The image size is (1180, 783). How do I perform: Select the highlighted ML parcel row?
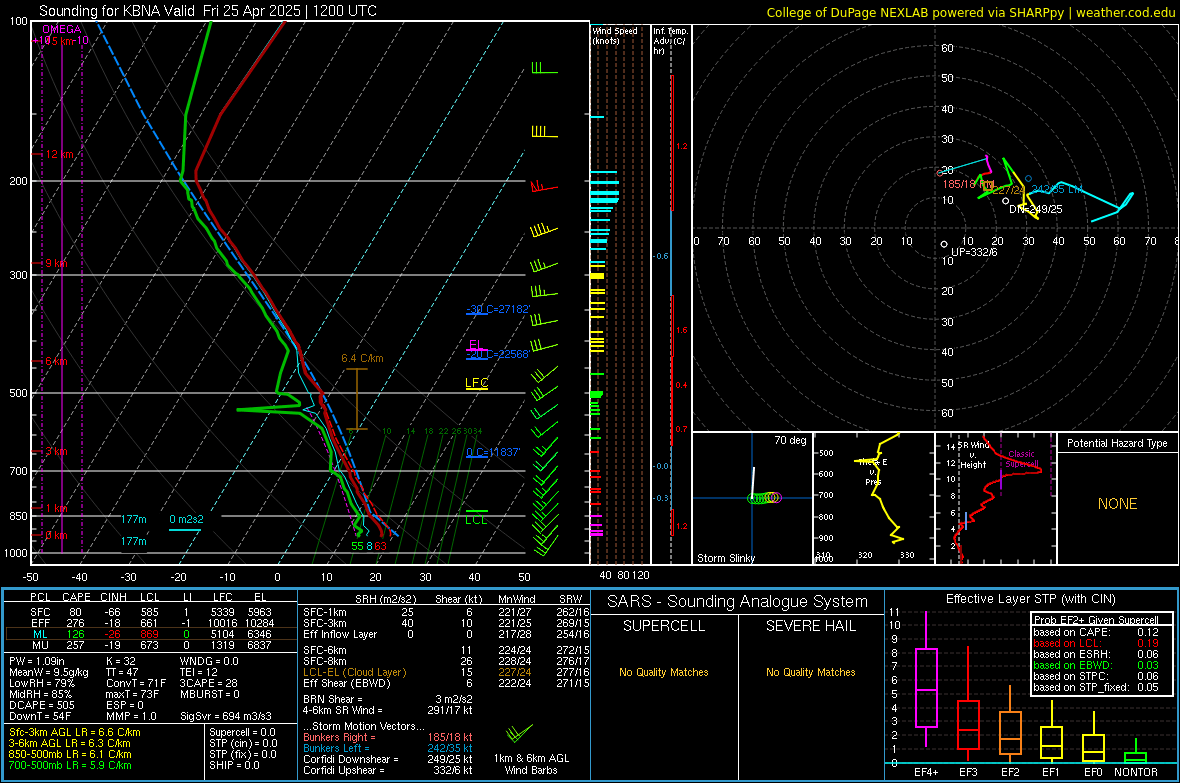pyautogui.click(x=151, y=634)
